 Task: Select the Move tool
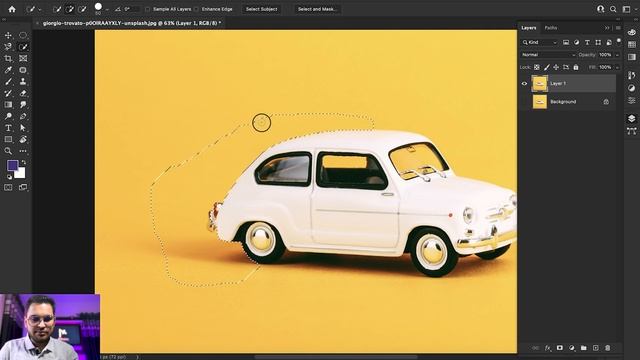point(8,36)
